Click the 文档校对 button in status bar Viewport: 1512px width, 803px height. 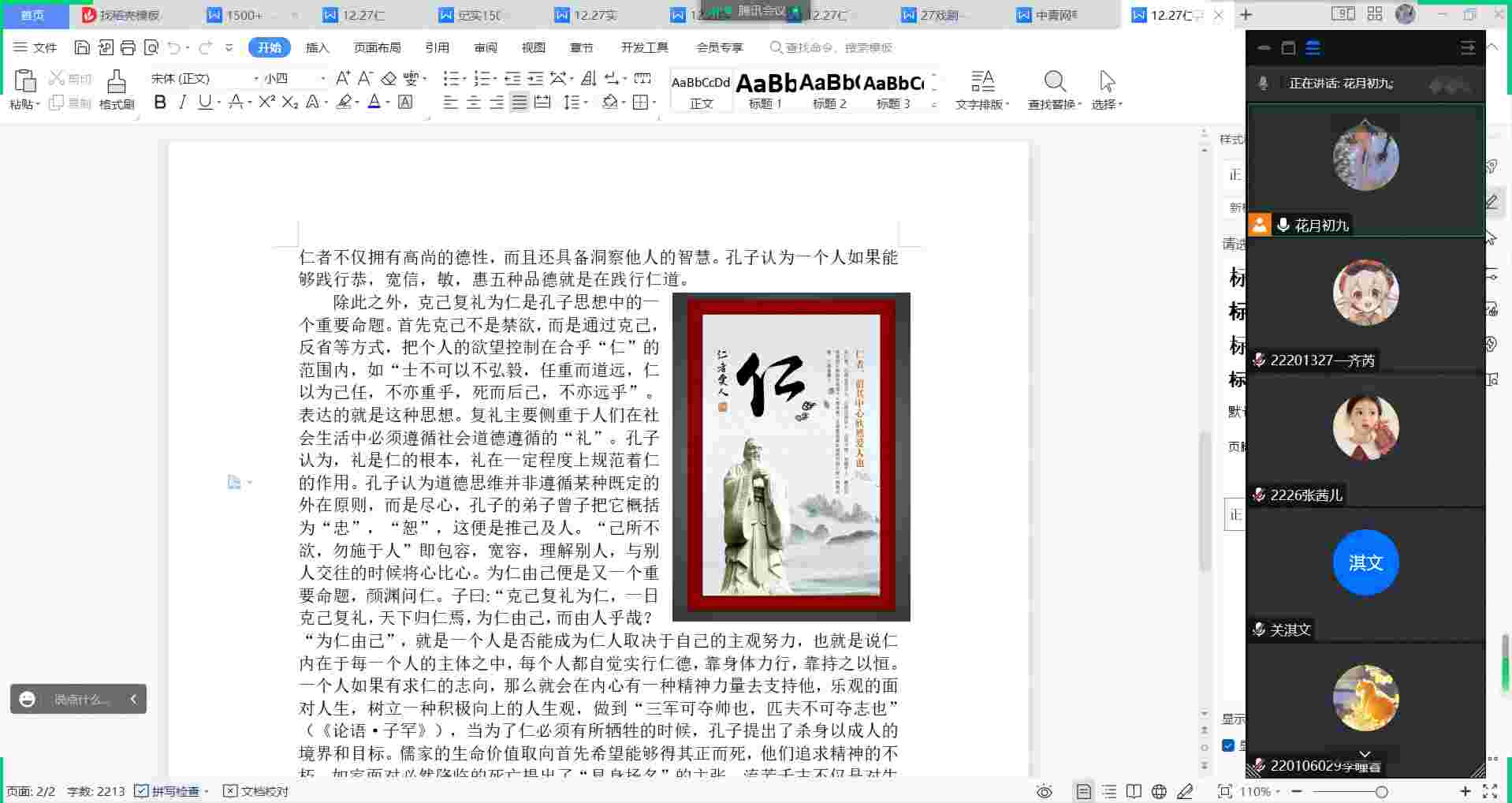coord(256,791)
